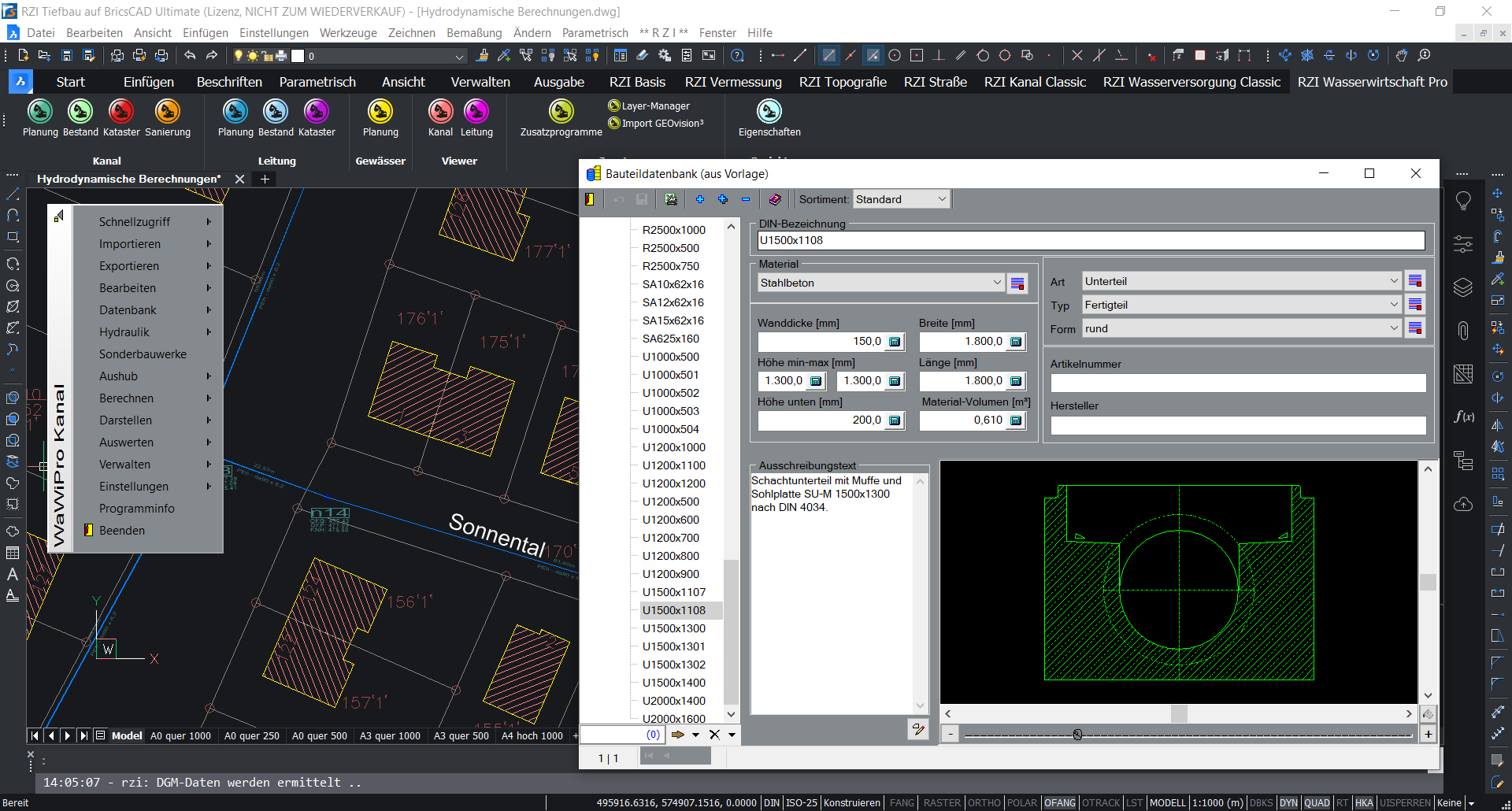Toggle LST lineweight in status bar

pyautogui.click(x=1134, y=803)
